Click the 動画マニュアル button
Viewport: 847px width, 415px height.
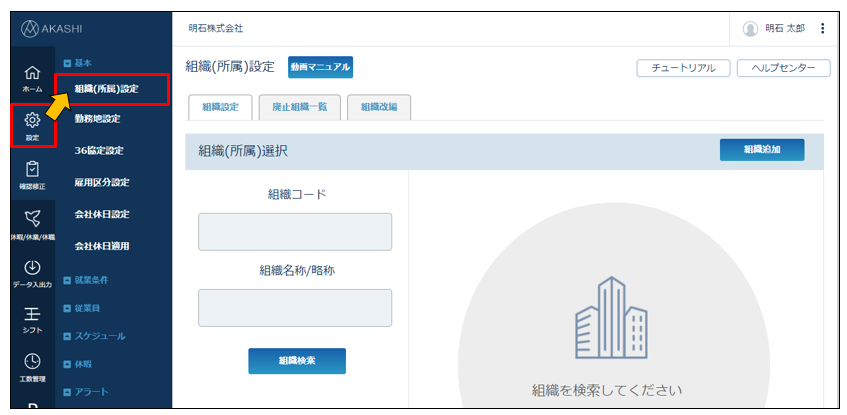click(x=320, y=68)
